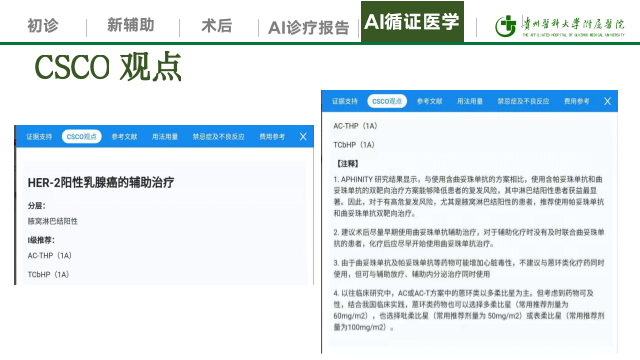Screen dimensions: 640x360
Task: Switch to the 新辅助 tab
Action: click(131, 25)
